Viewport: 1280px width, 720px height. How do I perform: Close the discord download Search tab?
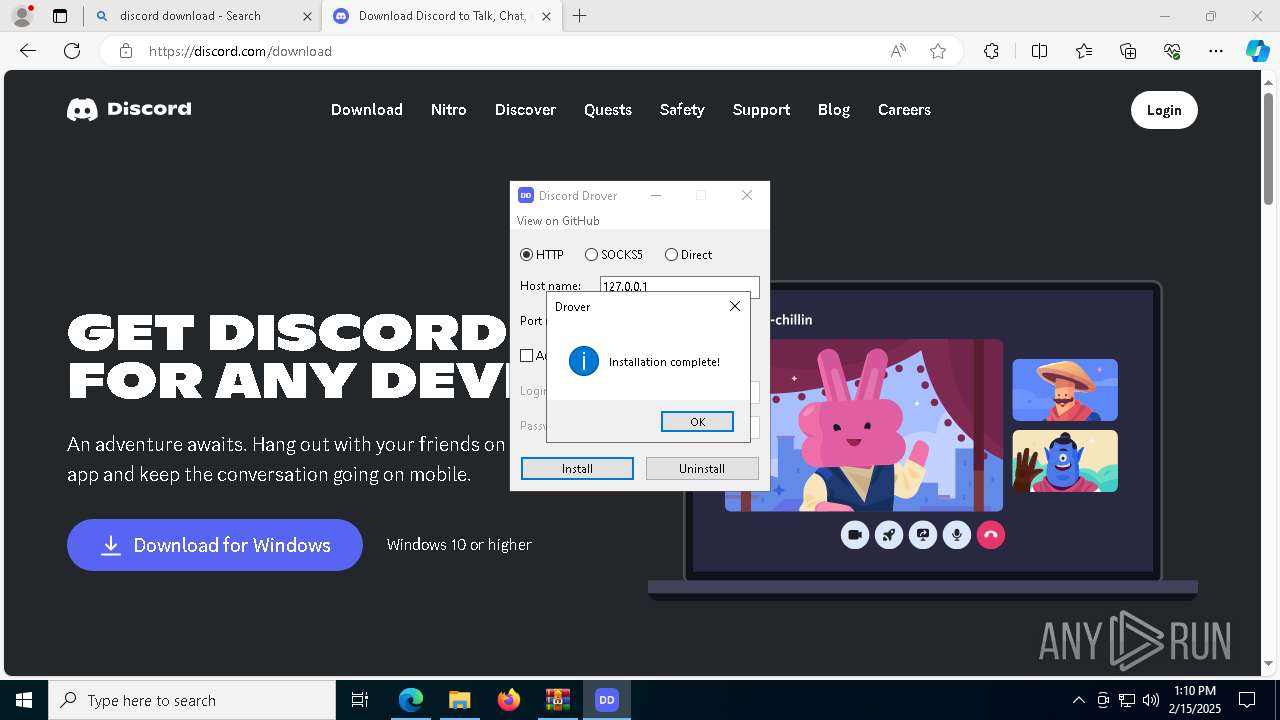coord(307,16)
